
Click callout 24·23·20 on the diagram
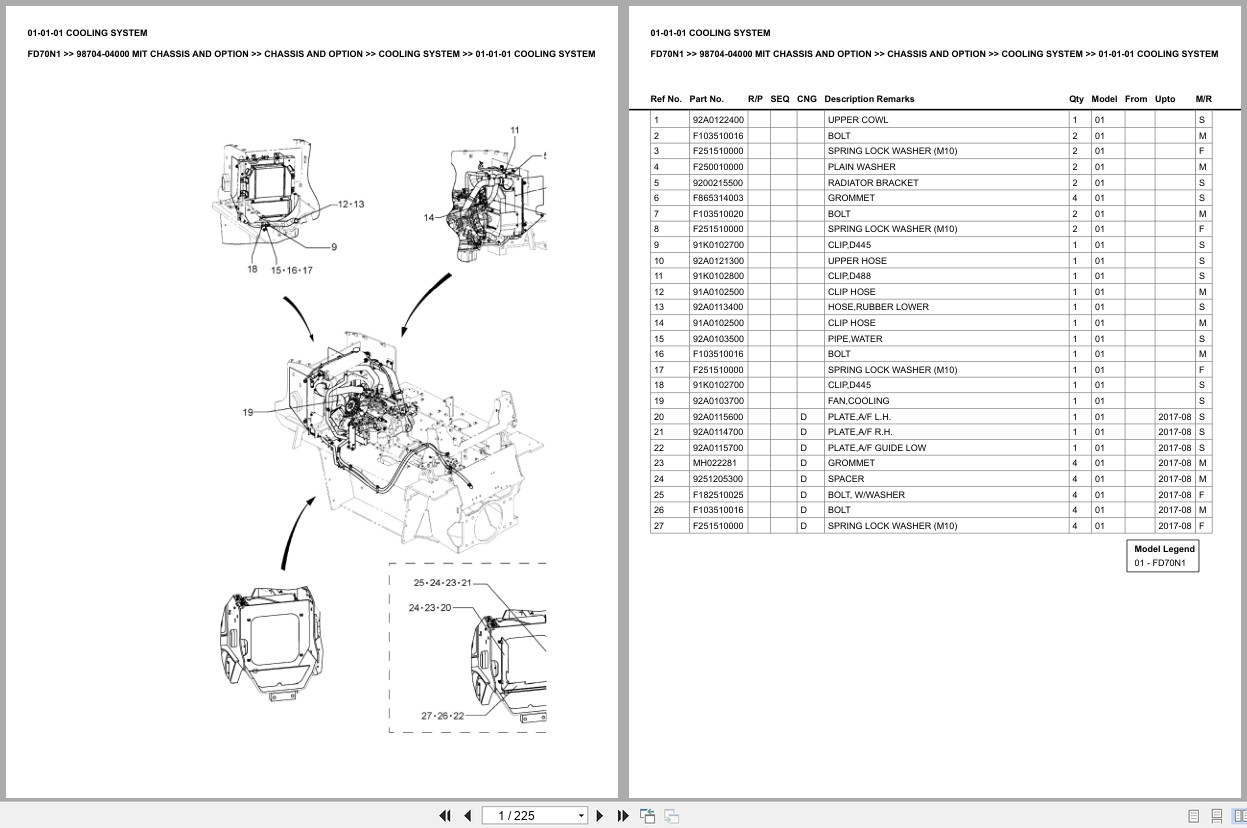pyautogui.click(x=430, y=607)
